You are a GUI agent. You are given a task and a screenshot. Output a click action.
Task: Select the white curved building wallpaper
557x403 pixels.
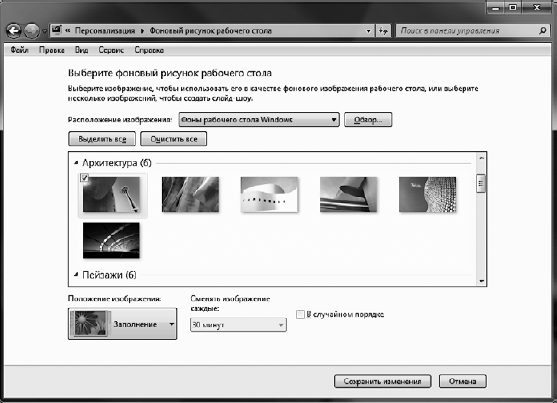(270, 194)
